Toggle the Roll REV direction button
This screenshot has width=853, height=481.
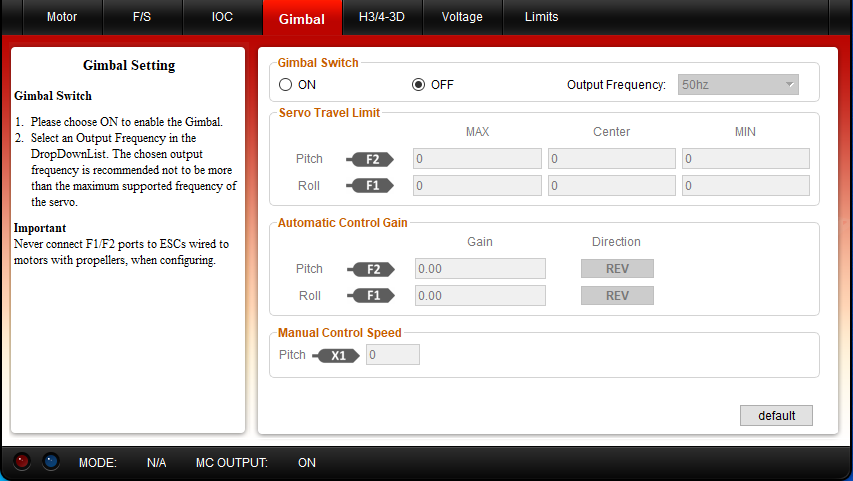(x=617, y=295)
